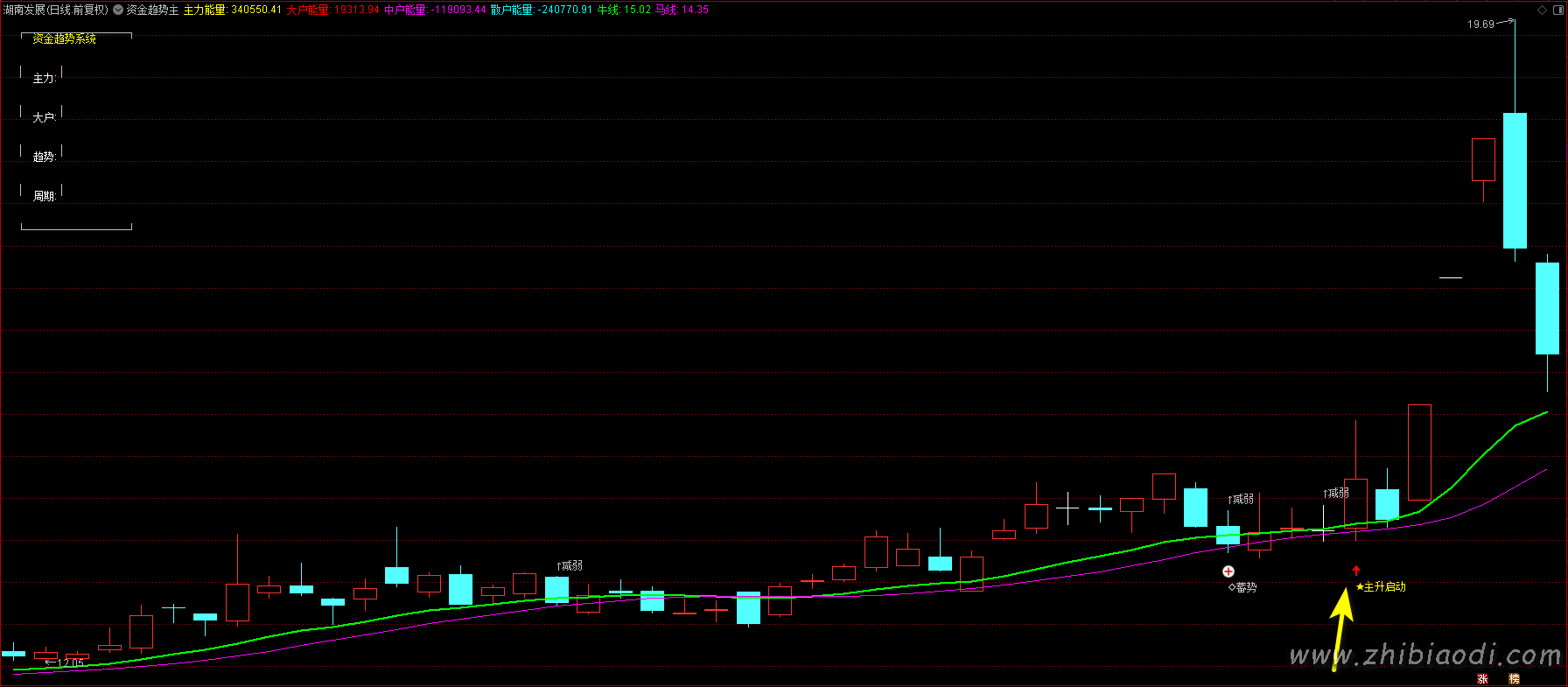Click the 19.69 high price label
The width and height of the screenshot is (1568, 687).
(1481, 25)
